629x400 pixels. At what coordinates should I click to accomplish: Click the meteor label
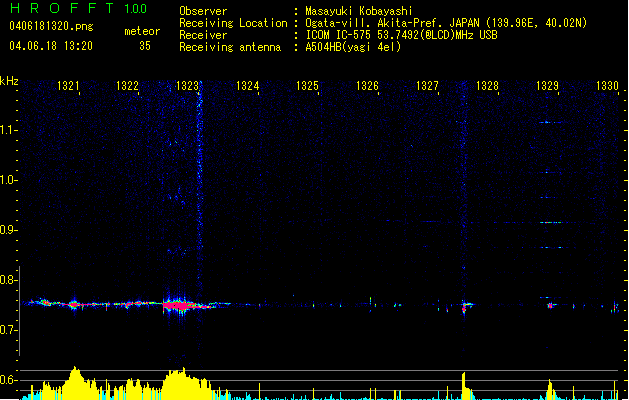click(x=142, y=31)
